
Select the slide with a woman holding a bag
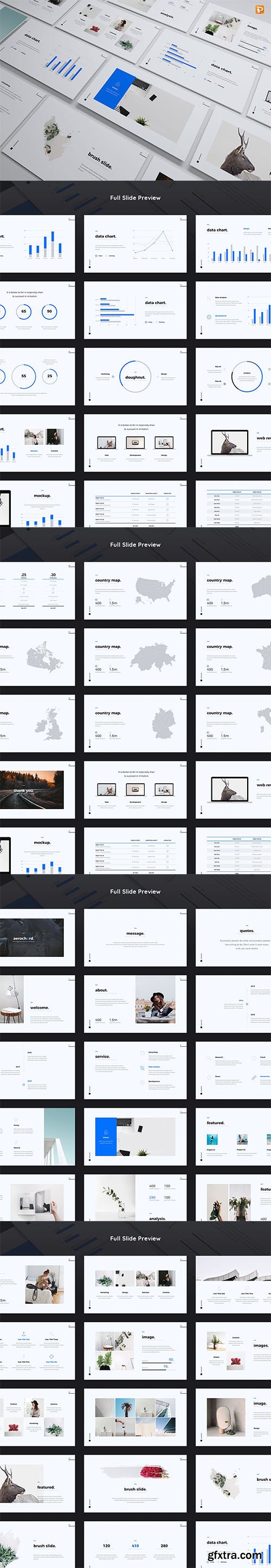[x=38, y=1284]
